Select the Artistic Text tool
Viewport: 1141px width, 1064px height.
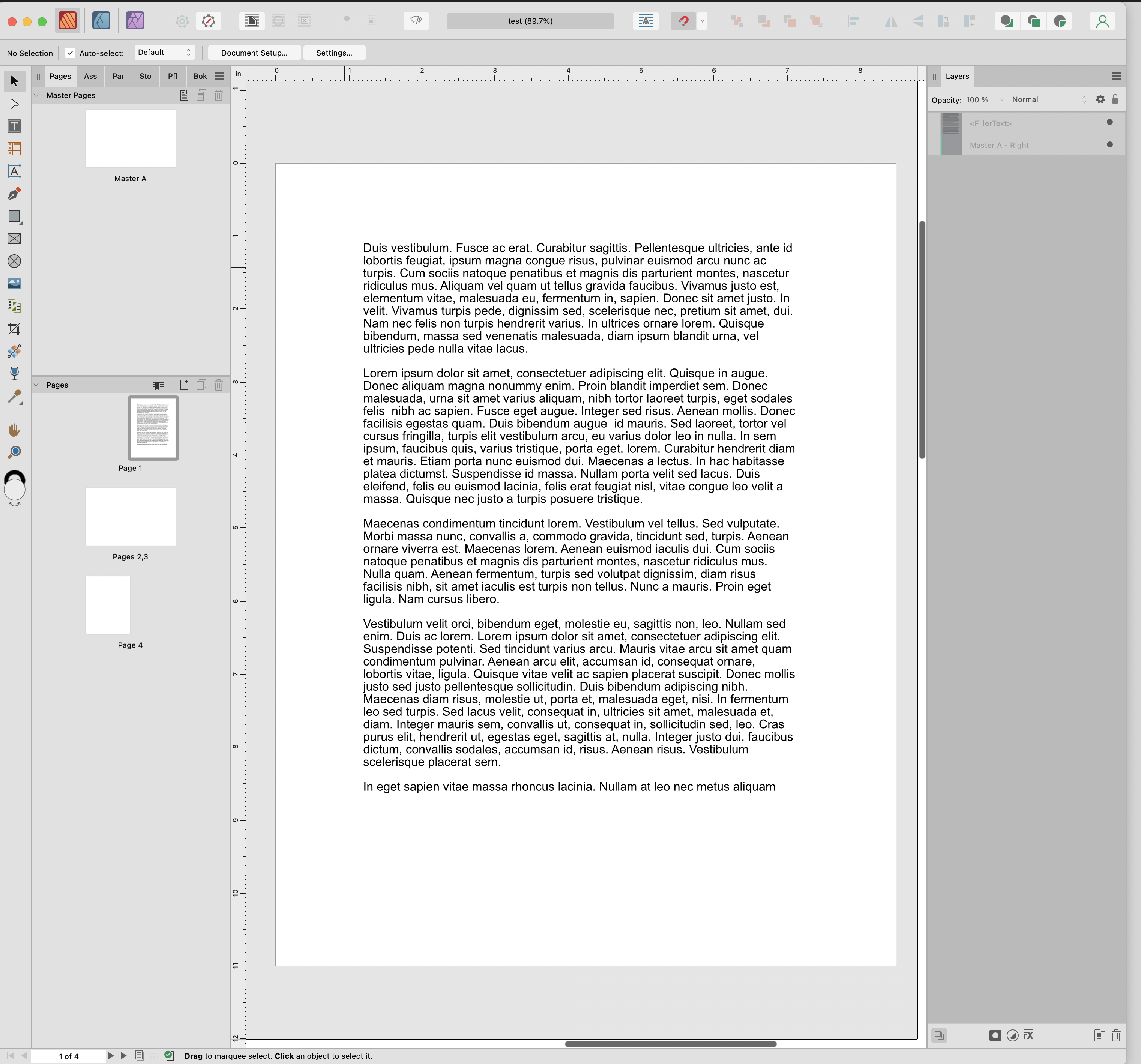click(x=14, y=171)
